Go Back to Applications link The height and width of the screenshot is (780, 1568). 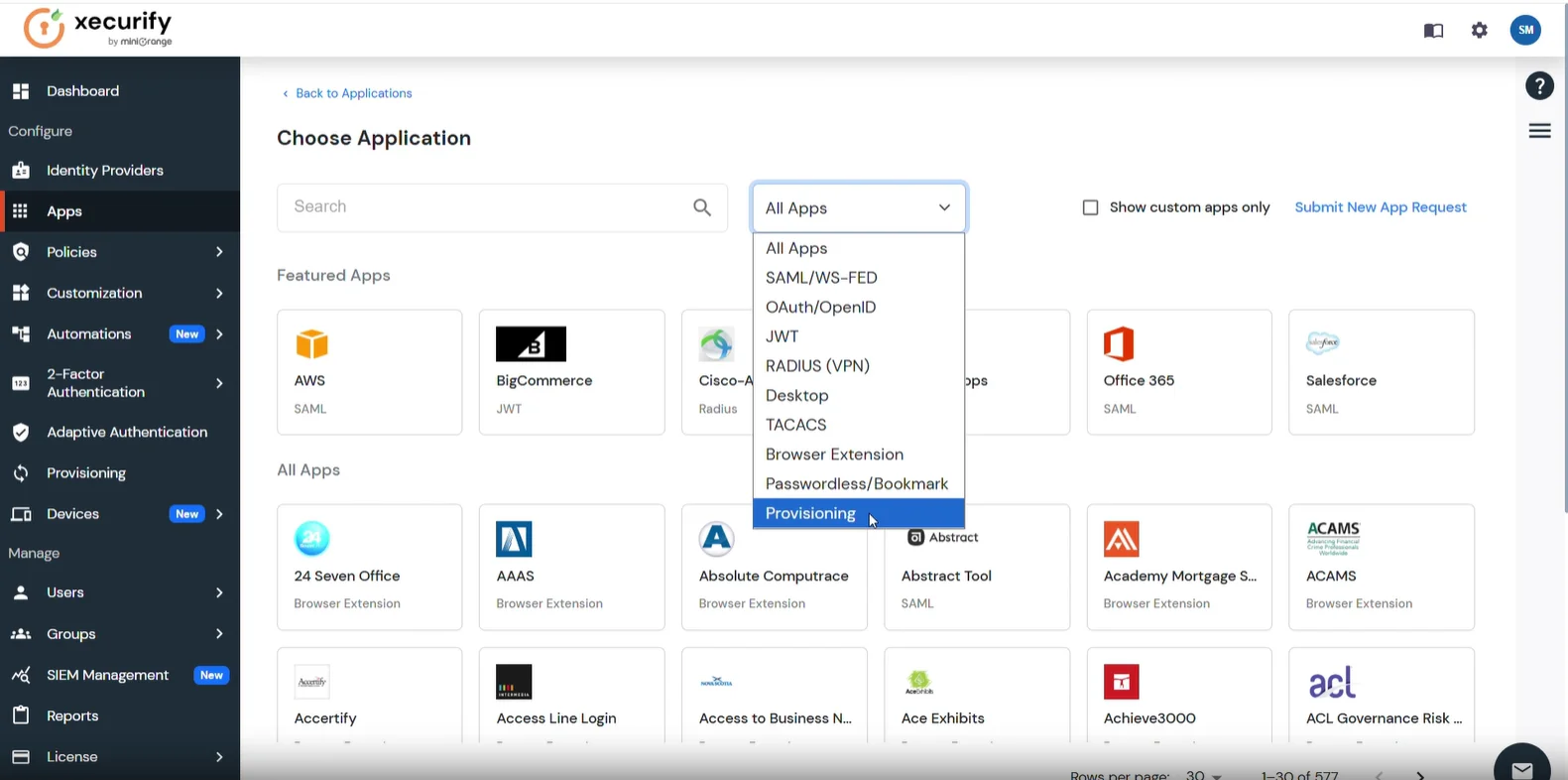point(347,93)
